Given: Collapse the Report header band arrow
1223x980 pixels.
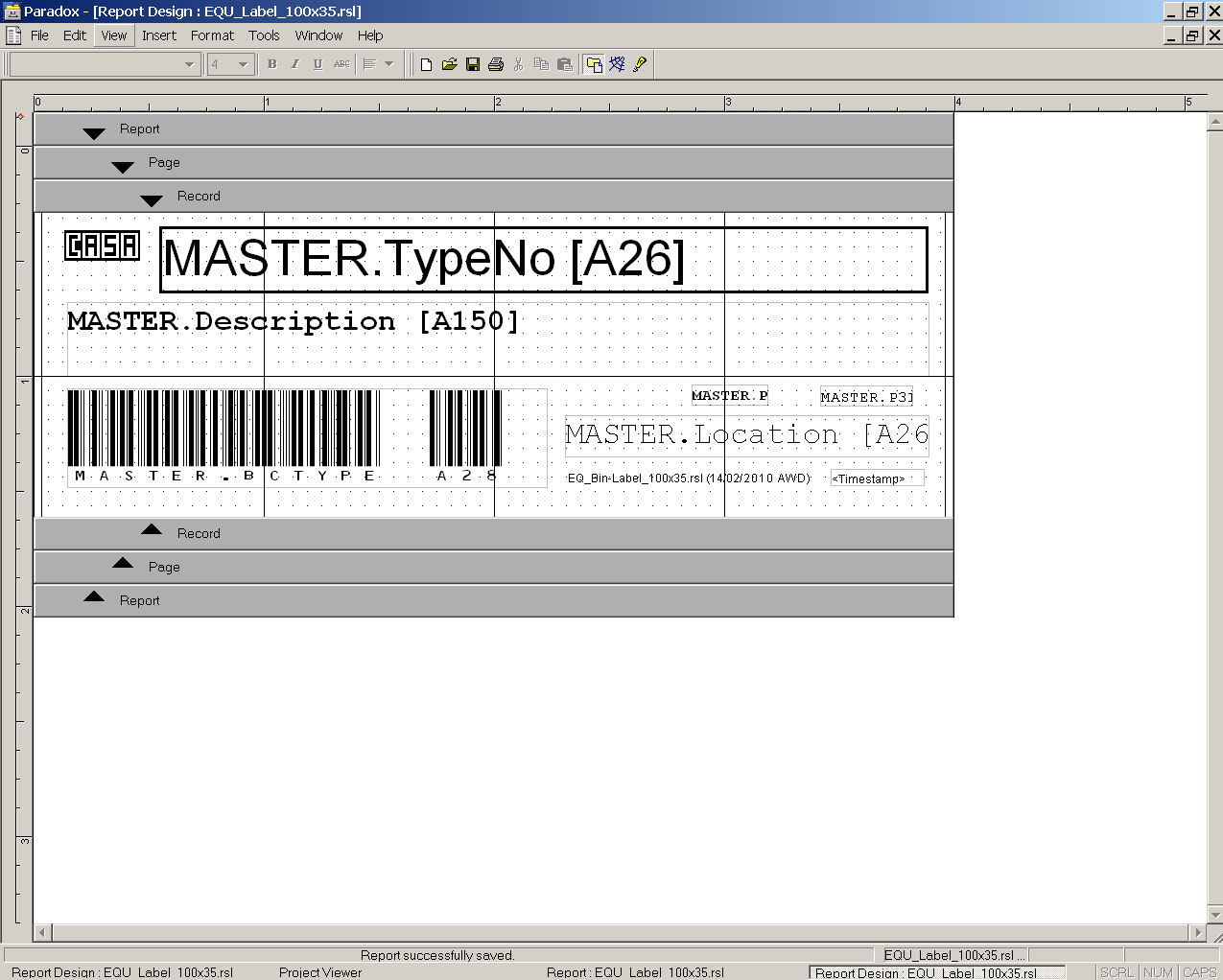Looking at the screenshot, I should coord(94,133).
